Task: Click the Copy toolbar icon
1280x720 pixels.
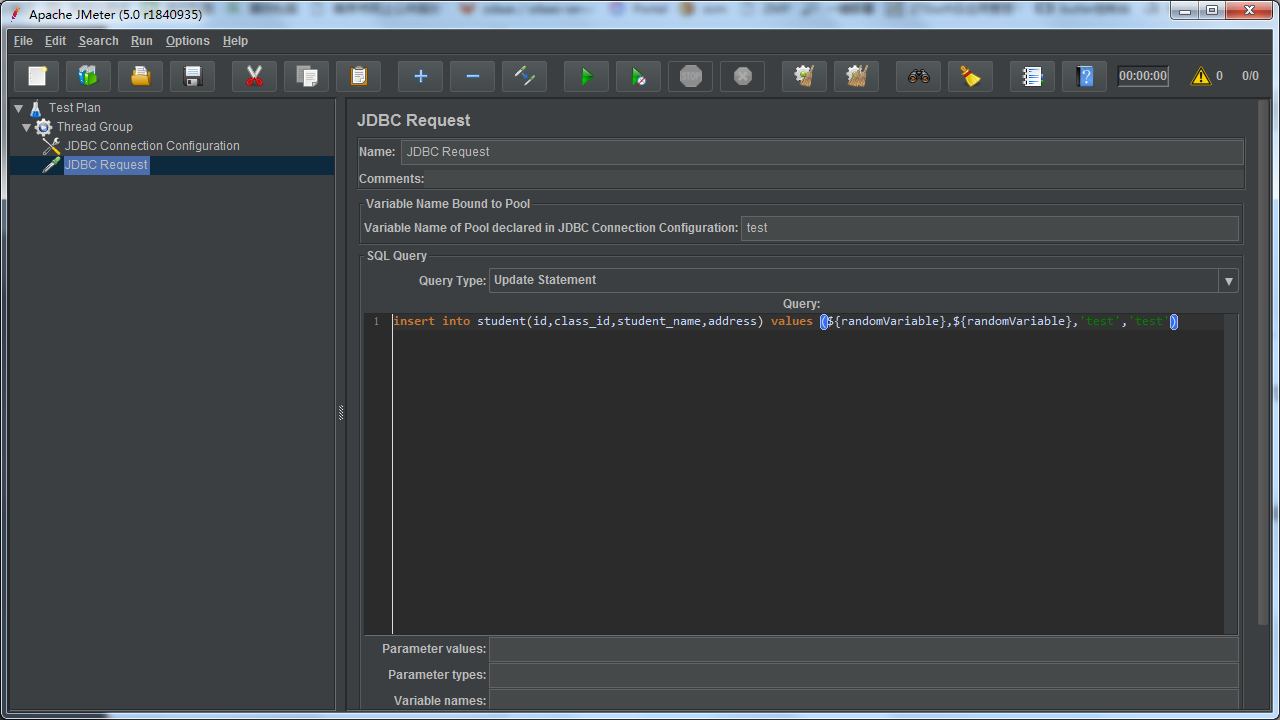Action: point(307,76)
